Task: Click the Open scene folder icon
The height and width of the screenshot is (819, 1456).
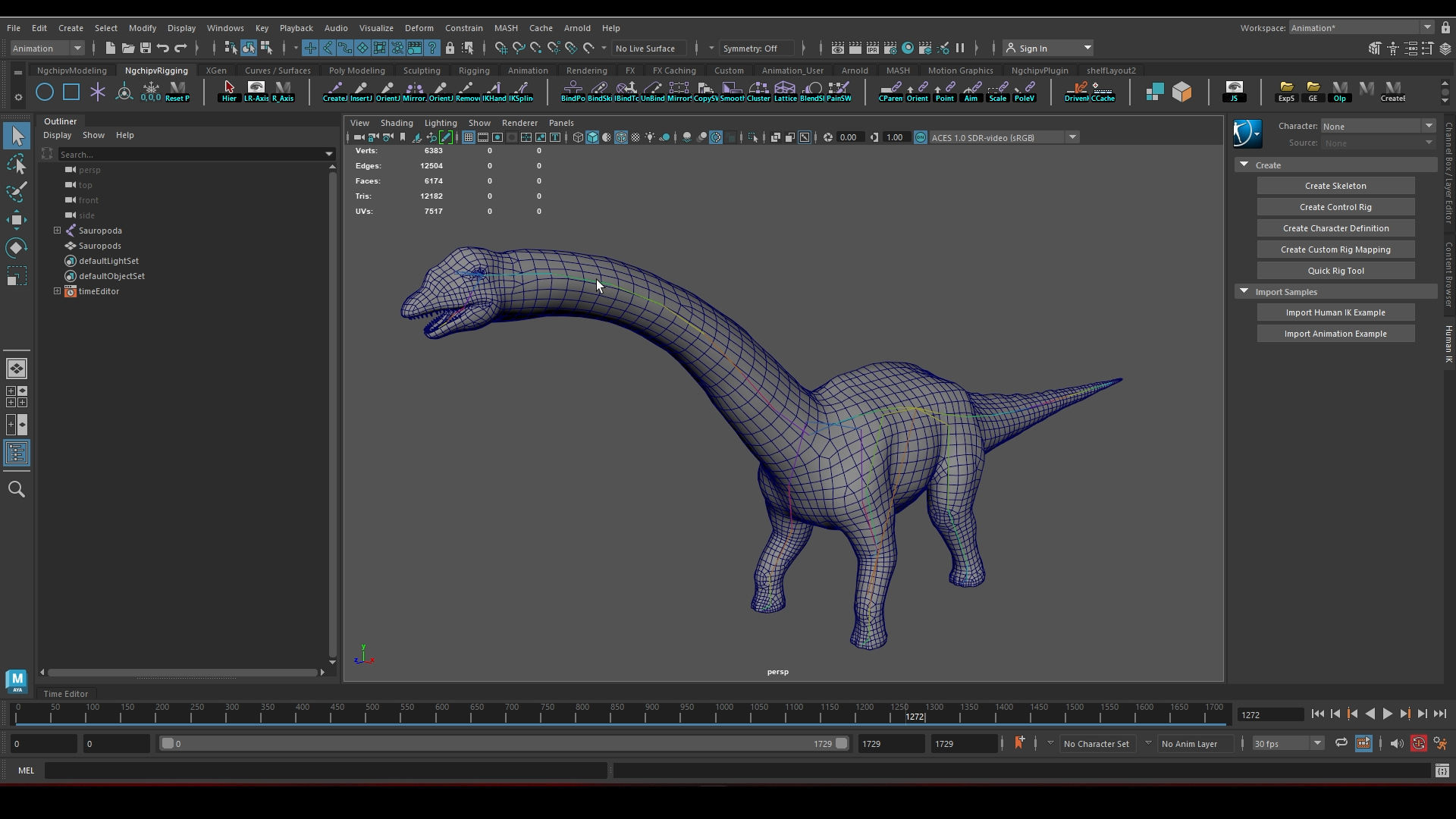Action: 127,49
